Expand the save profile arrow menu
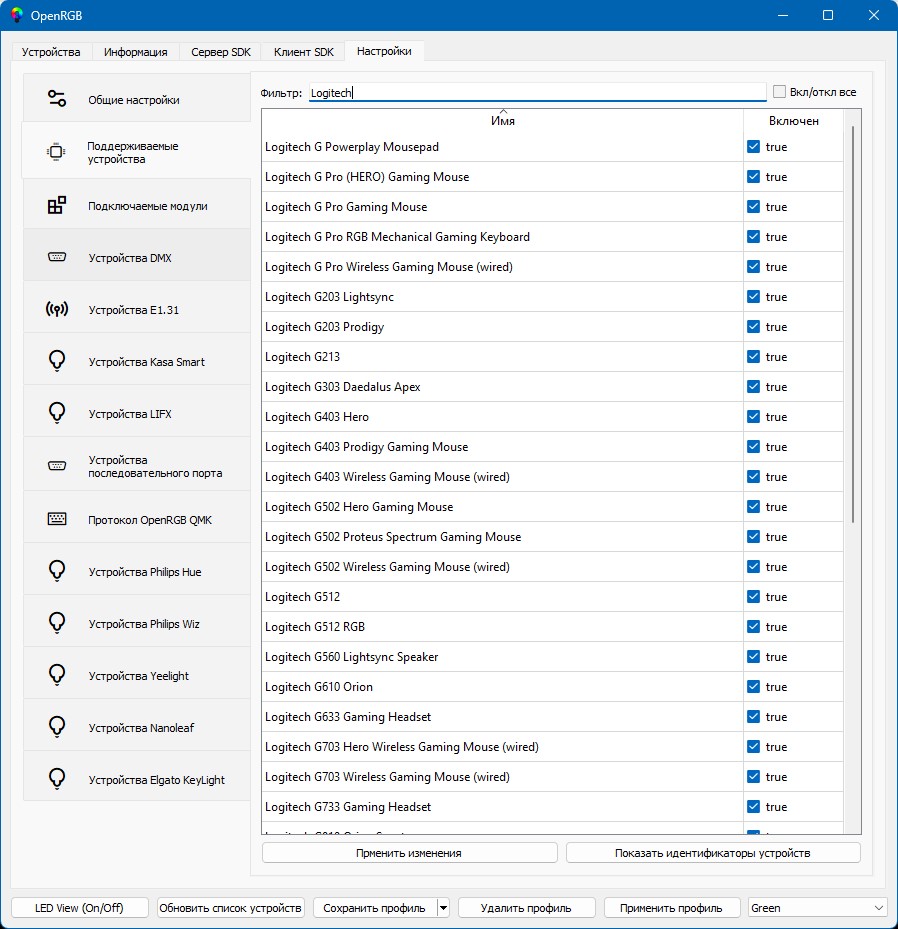898x929 pixels. pyautogui.click(x=443, y=908)
